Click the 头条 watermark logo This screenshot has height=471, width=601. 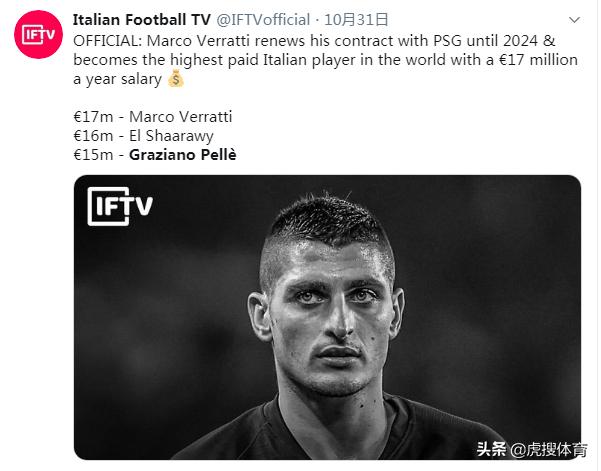pos(491,448)
